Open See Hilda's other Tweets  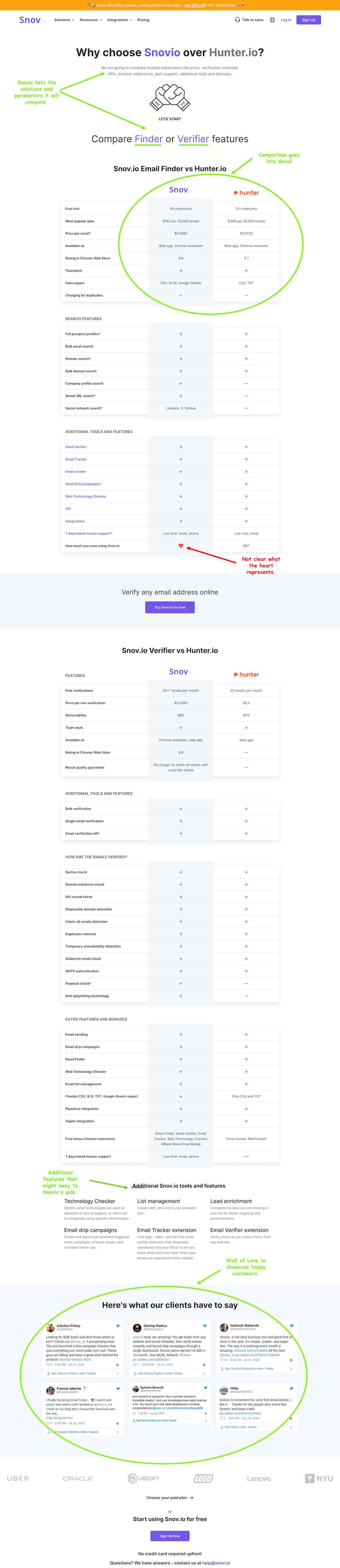(240, 1427)
